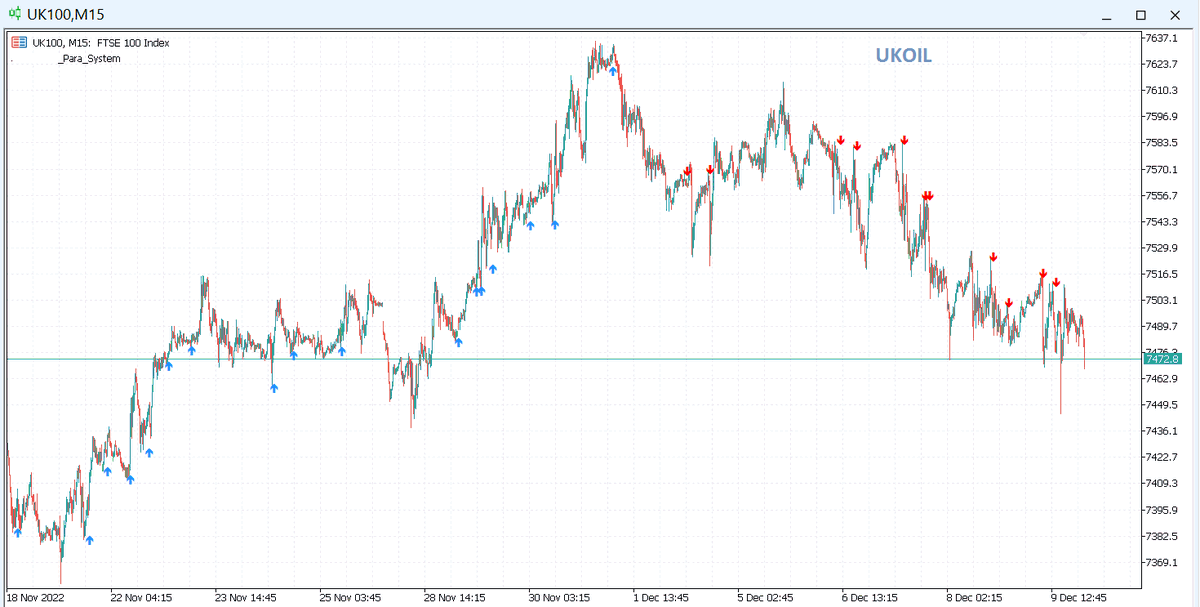1200x607 pixels.
Task: Click price scale value 7637.1
Action: 1163,38
